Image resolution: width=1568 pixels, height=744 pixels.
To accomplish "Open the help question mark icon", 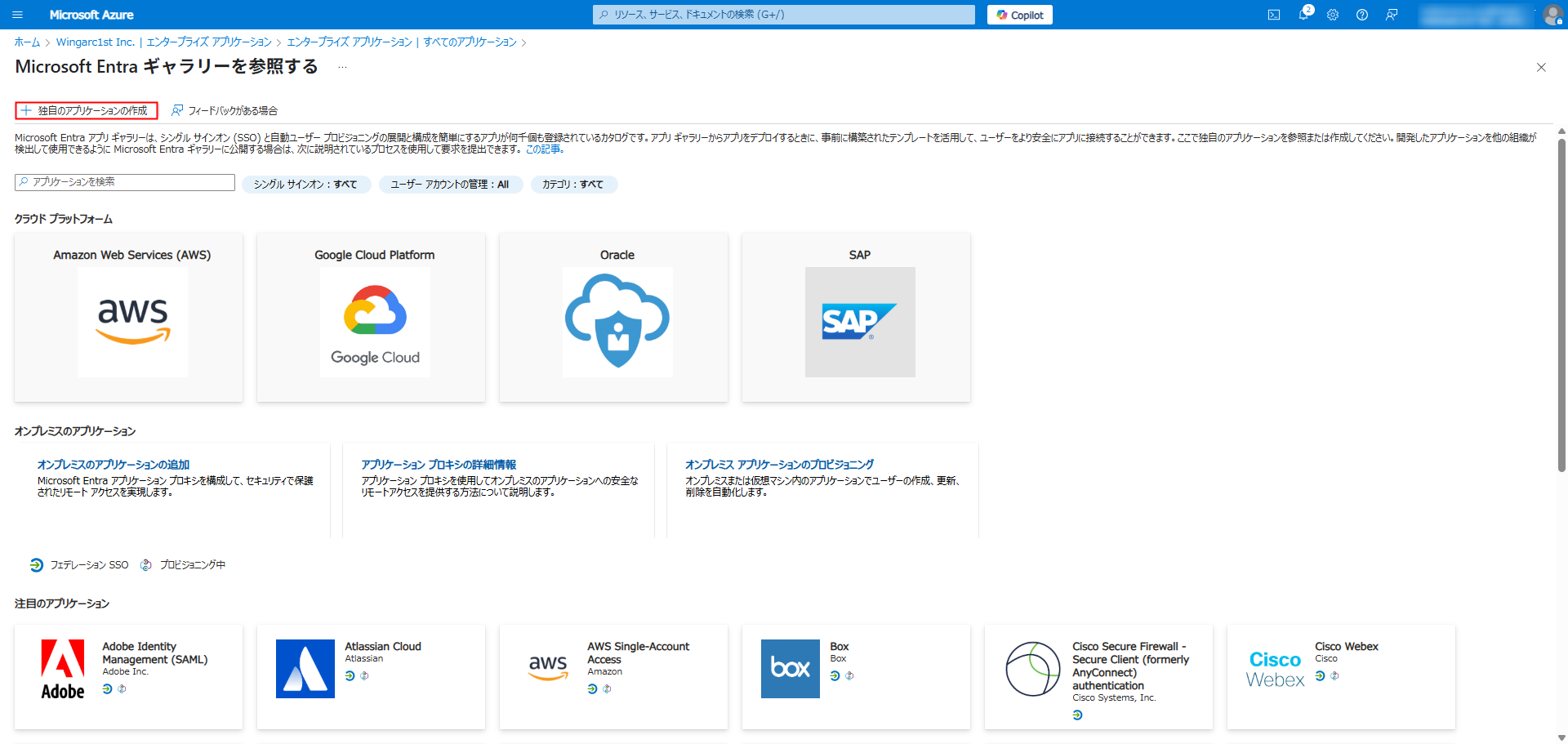I will click(1362, 15).
